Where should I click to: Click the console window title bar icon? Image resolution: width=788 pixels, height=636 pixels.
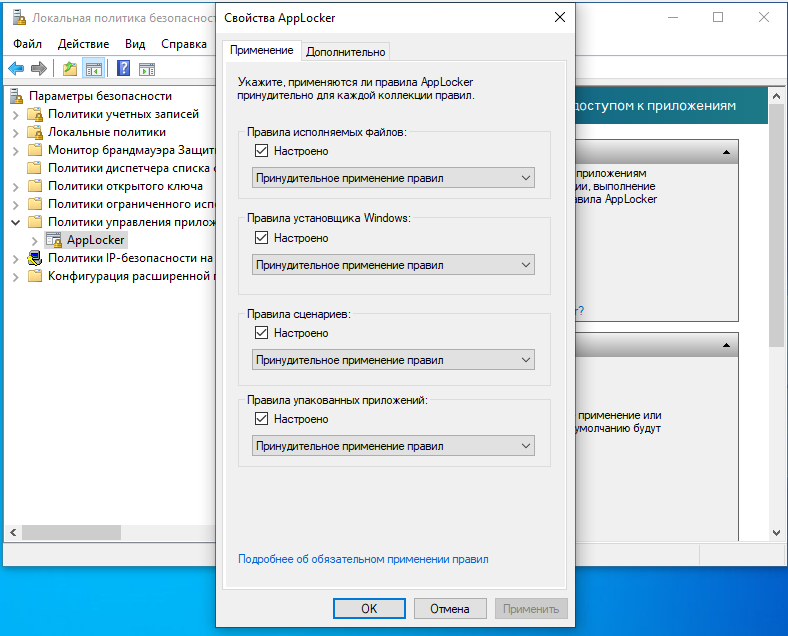19,18
